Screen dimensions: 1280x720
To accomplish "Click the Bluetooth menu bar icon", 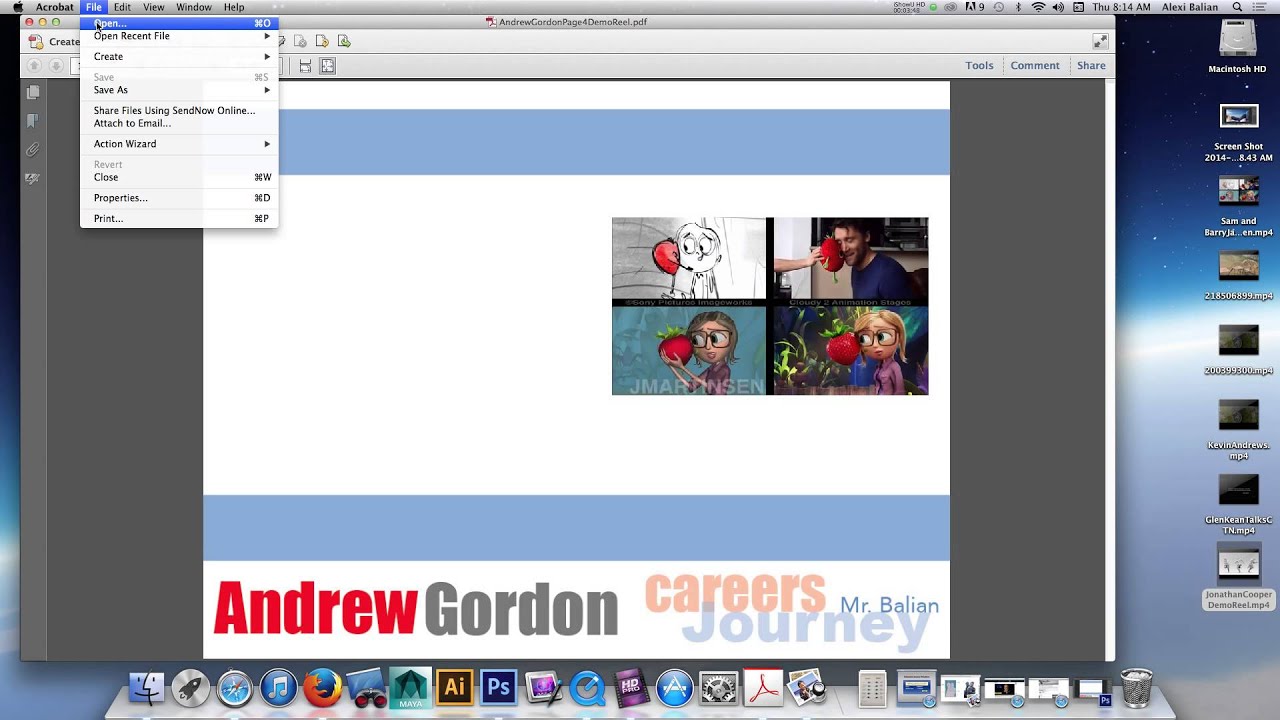I will click(x=1017, y=7).
